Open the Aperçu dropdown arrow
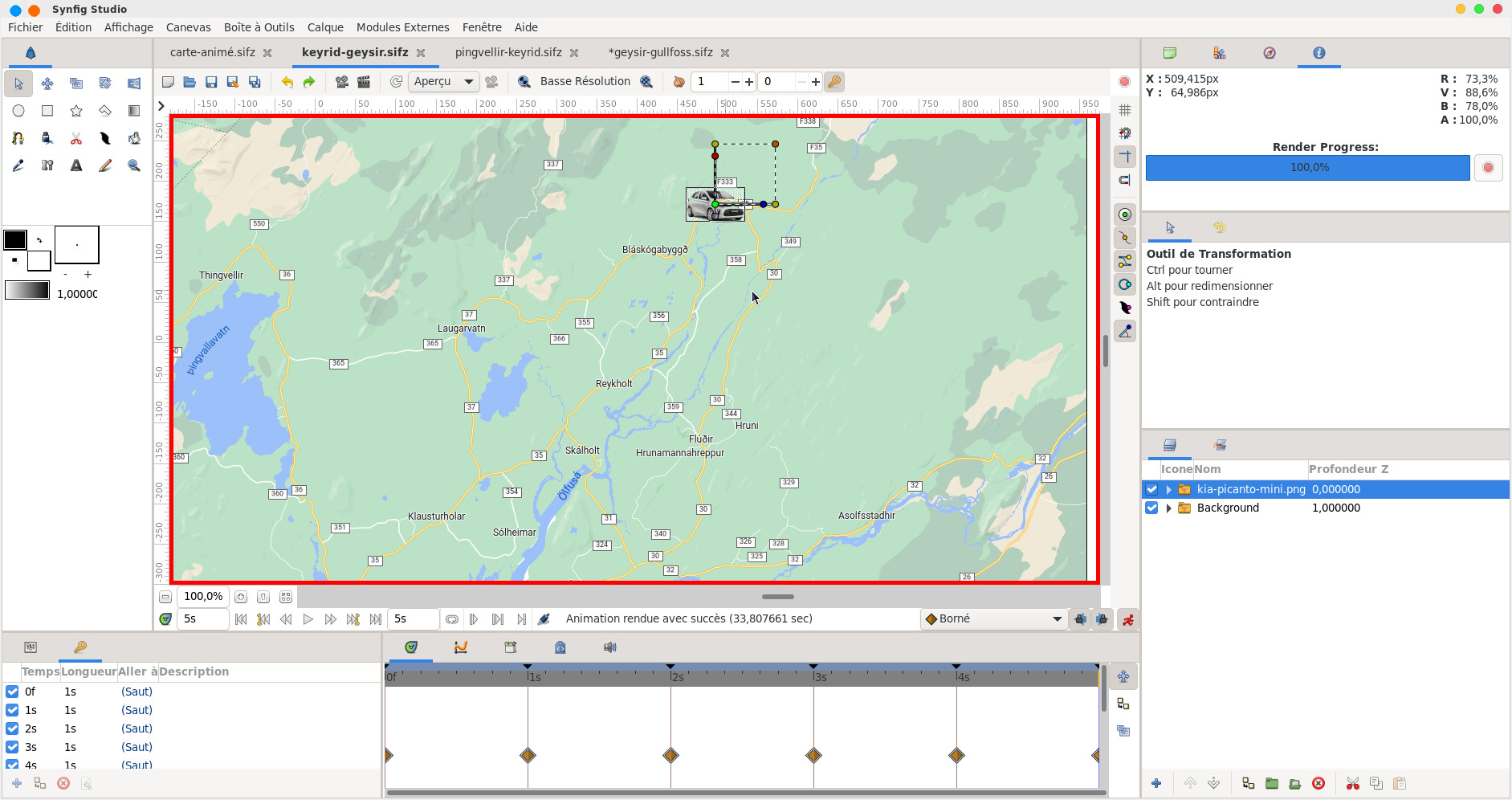 [469, 82]
